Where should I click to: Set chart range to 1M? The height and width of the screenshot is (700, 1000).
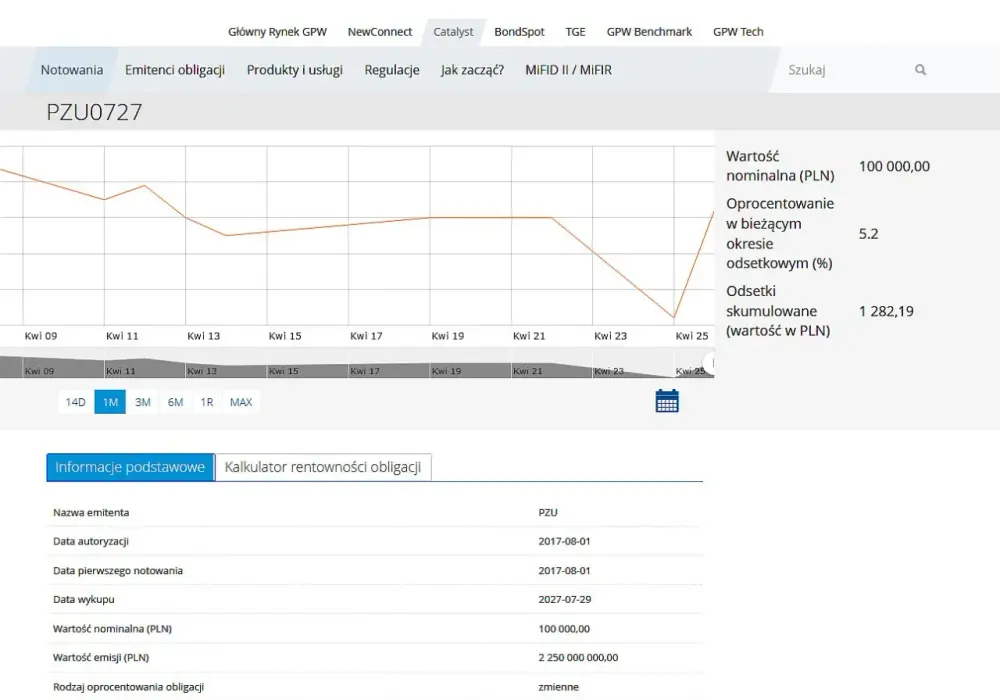pos(110,402)
